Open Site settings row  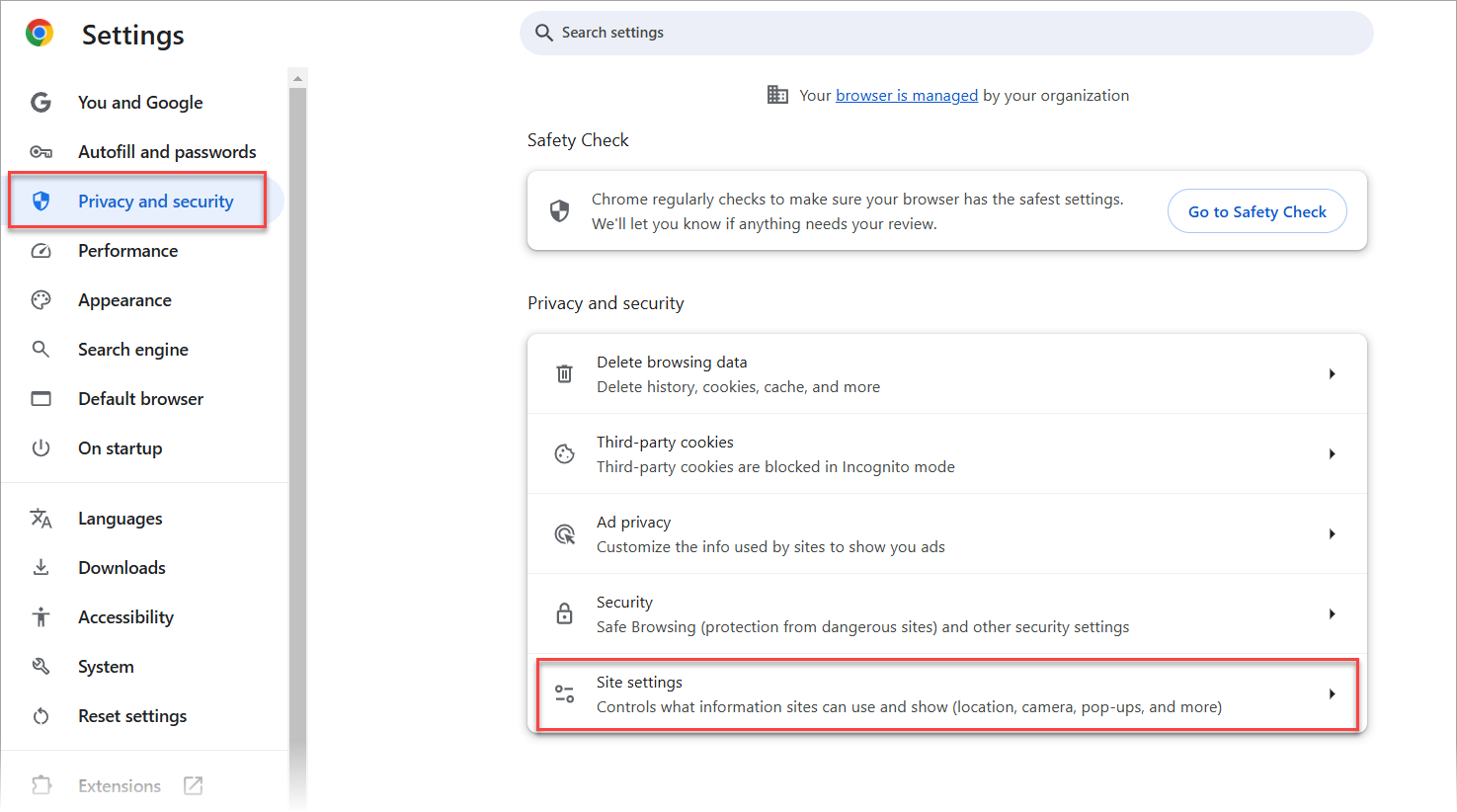(947, 694)
